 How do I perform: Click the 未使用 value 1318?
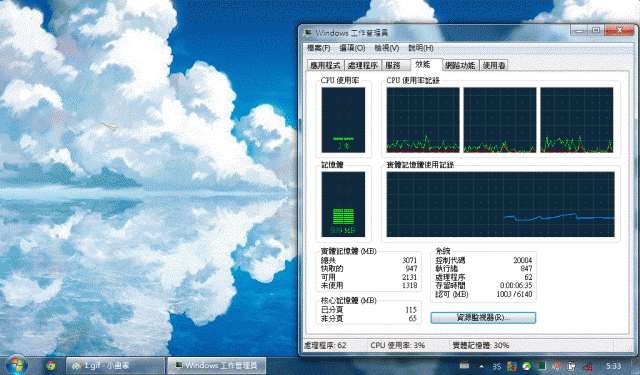[409, 286]
